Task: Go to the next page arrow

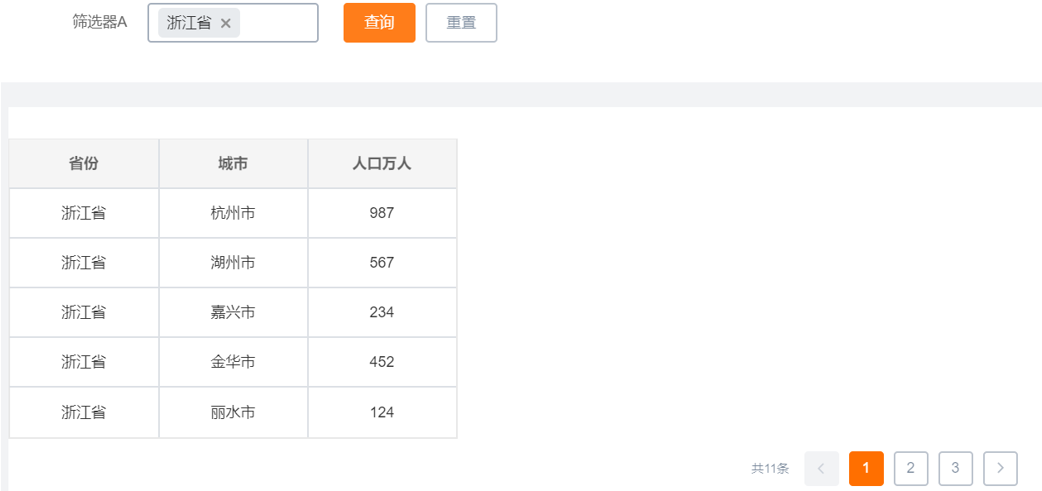Action: (1000, 468)
